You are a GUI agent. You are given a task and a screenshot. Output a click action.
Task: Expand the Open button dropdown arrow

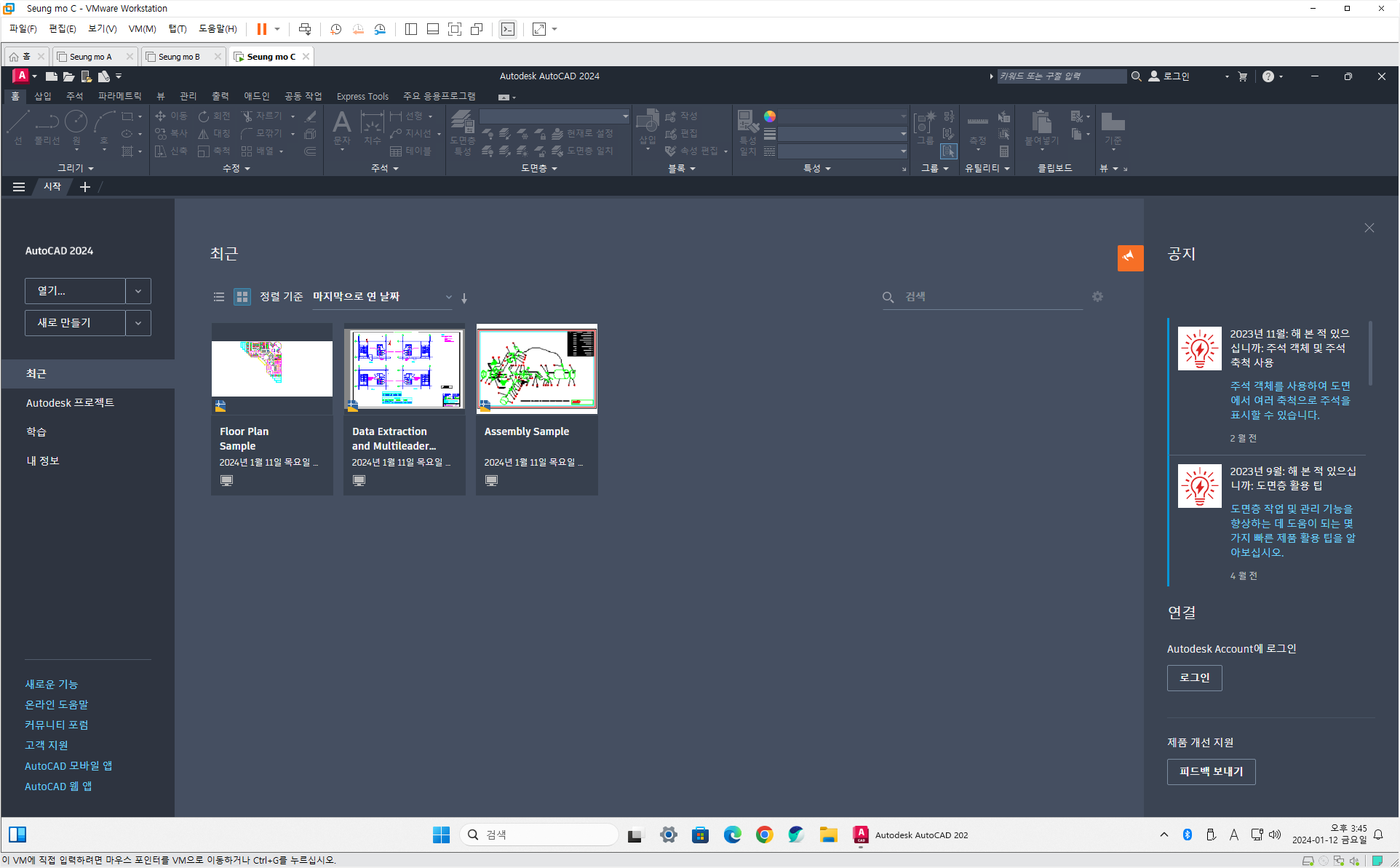tap(138, 291)
